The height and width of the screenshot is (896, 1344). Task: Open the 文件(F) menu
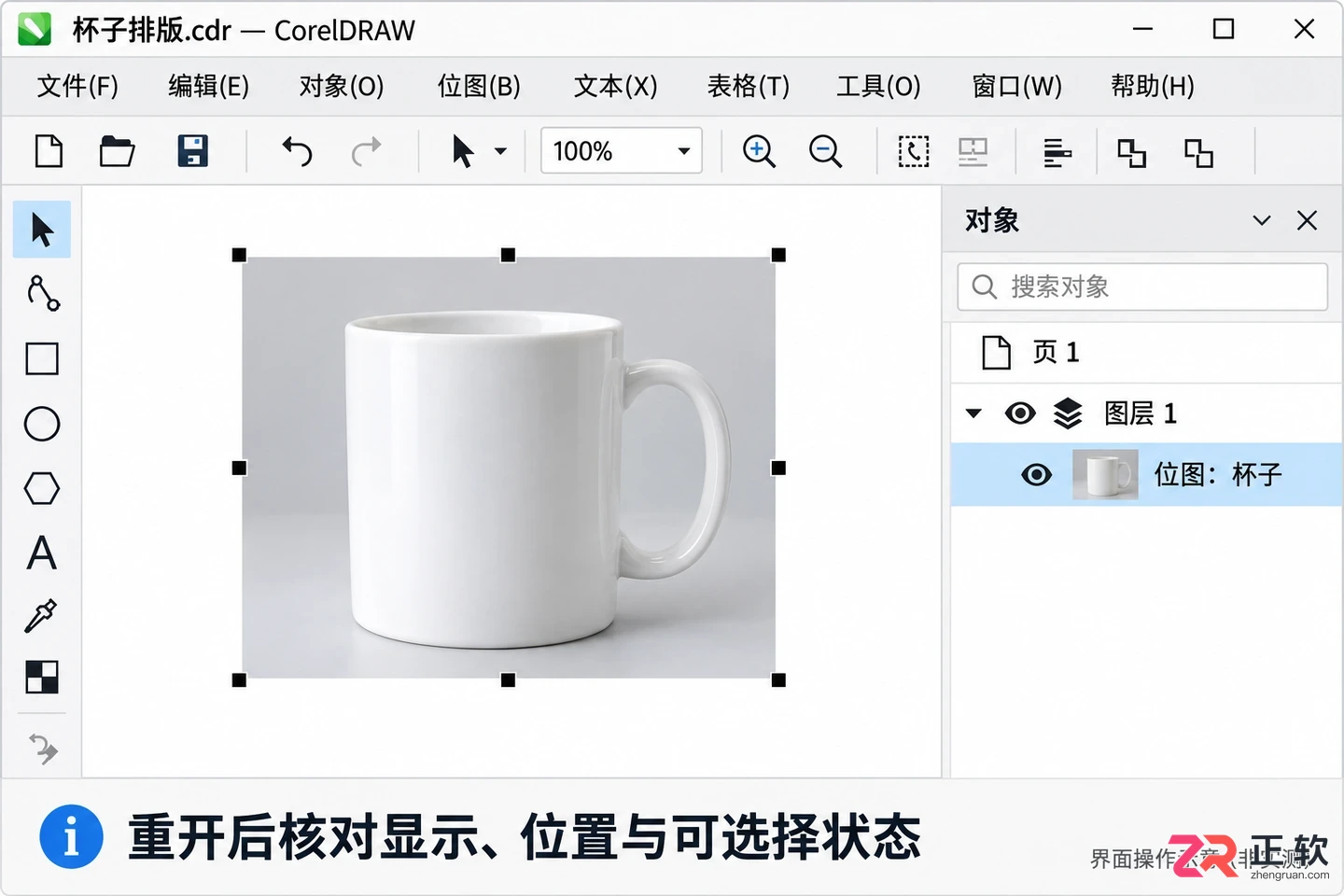(x=77, y=86)
